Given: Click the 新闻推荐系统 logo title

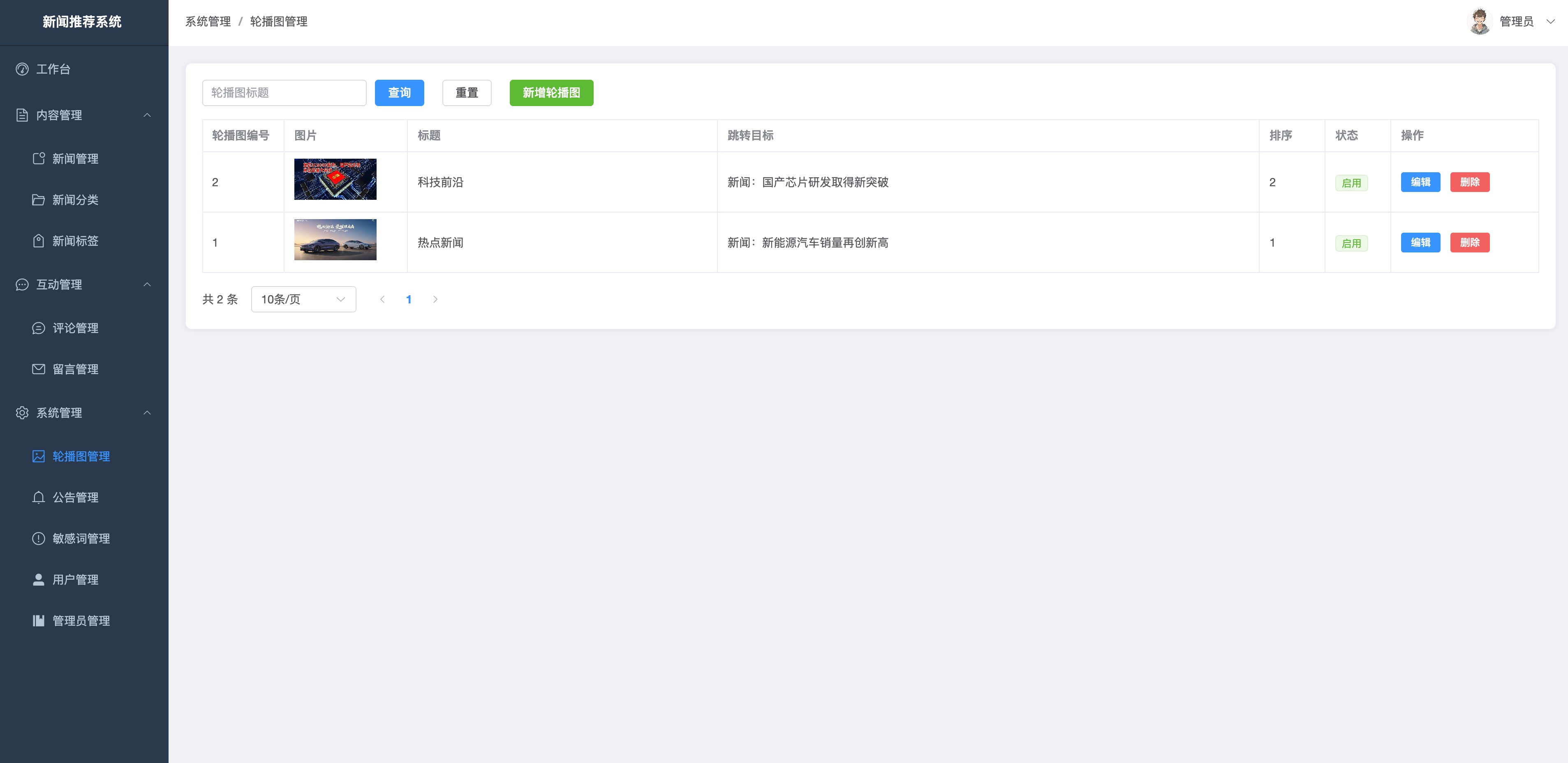Looking at the screenshot, I should (x=82, y=22).
